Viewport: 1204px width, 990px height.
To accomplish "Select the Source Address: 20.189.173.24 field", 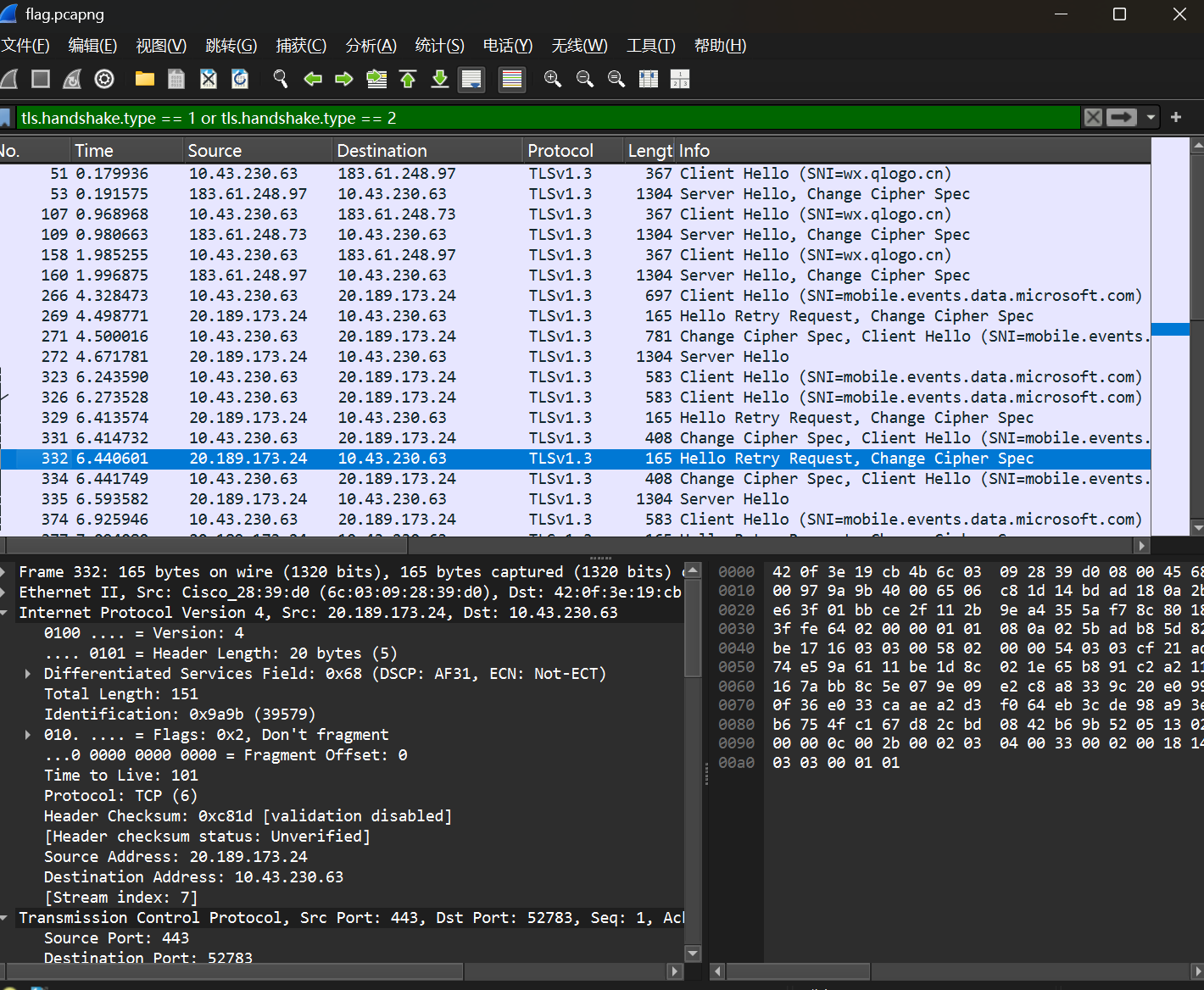I will pyautogui.click(x=176, y=857).
